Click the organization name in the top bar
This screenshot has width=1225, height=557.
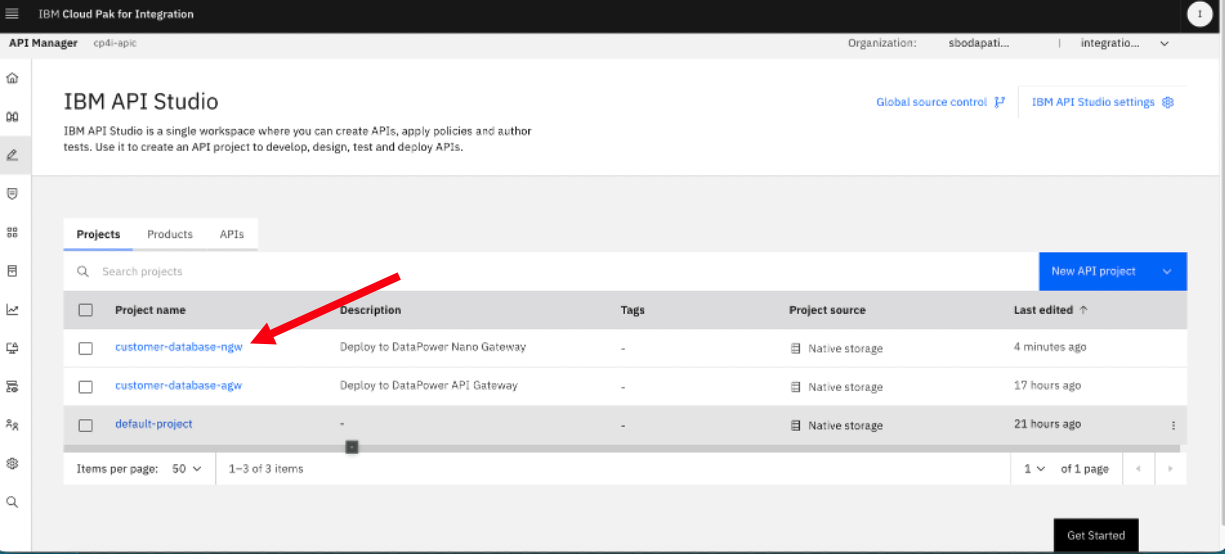point(979,43)
